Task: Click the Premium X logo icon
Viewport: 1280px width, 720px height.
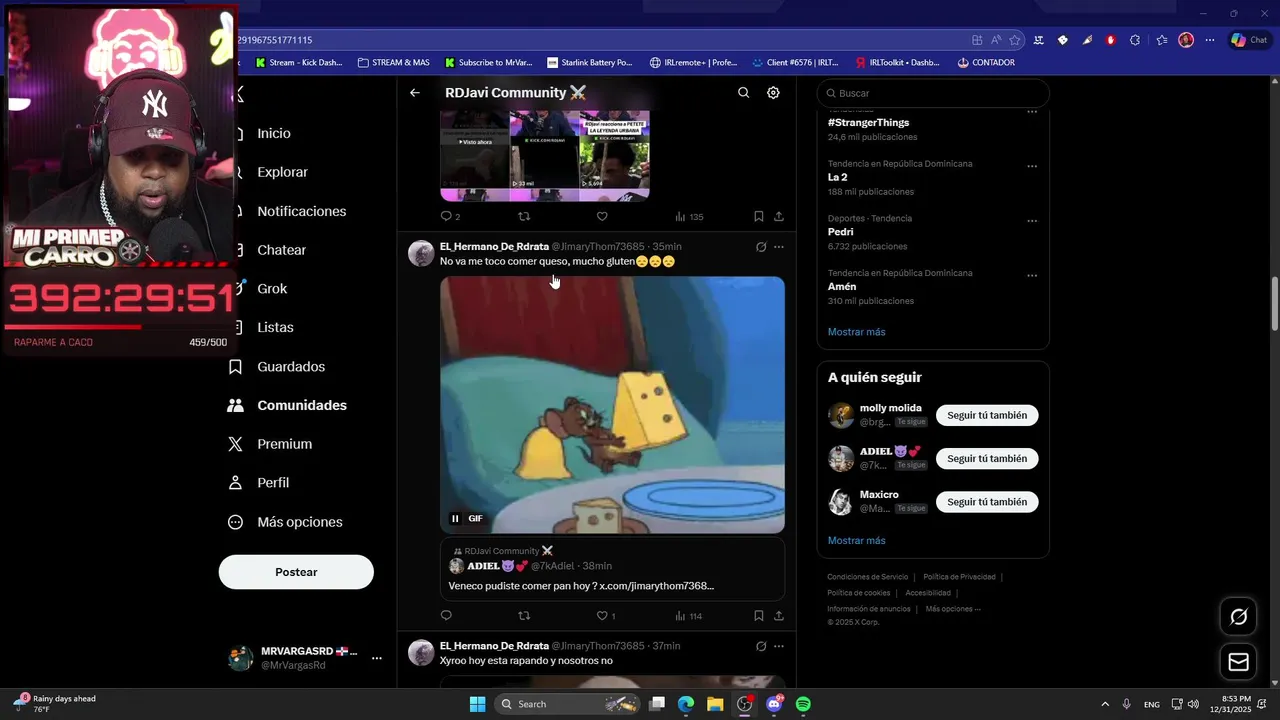Action: [236, 444]
